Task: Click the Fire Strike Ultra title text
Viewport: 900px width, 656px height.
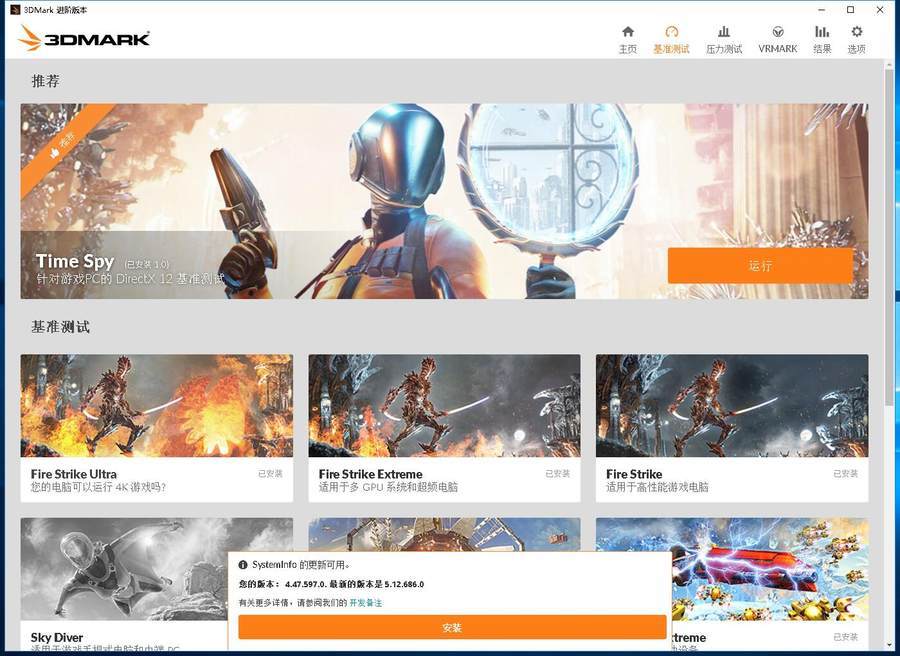Action: pos(73,474)
